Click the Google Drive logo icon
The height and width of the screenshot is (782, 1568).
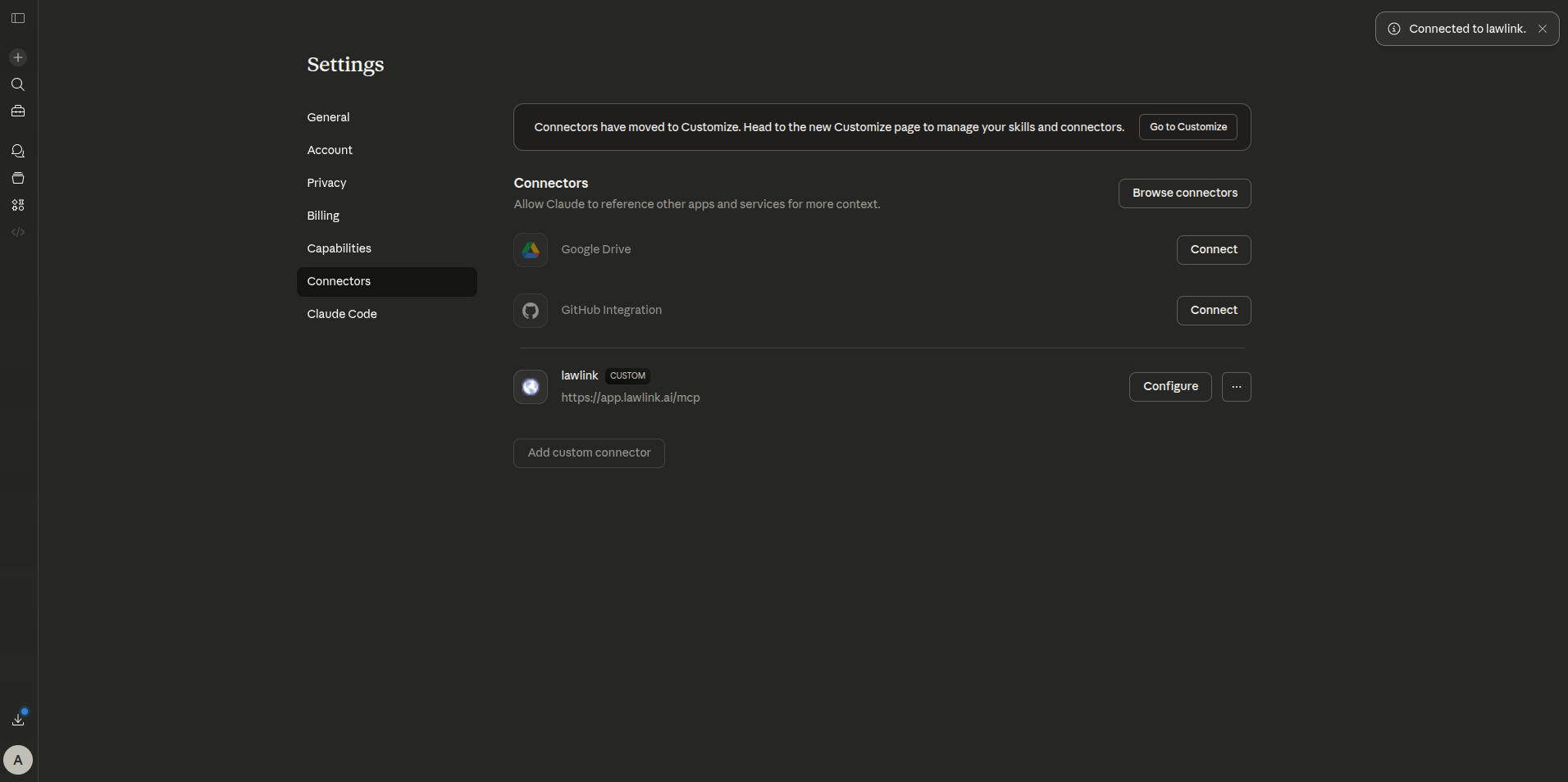[x=531, y=250]
